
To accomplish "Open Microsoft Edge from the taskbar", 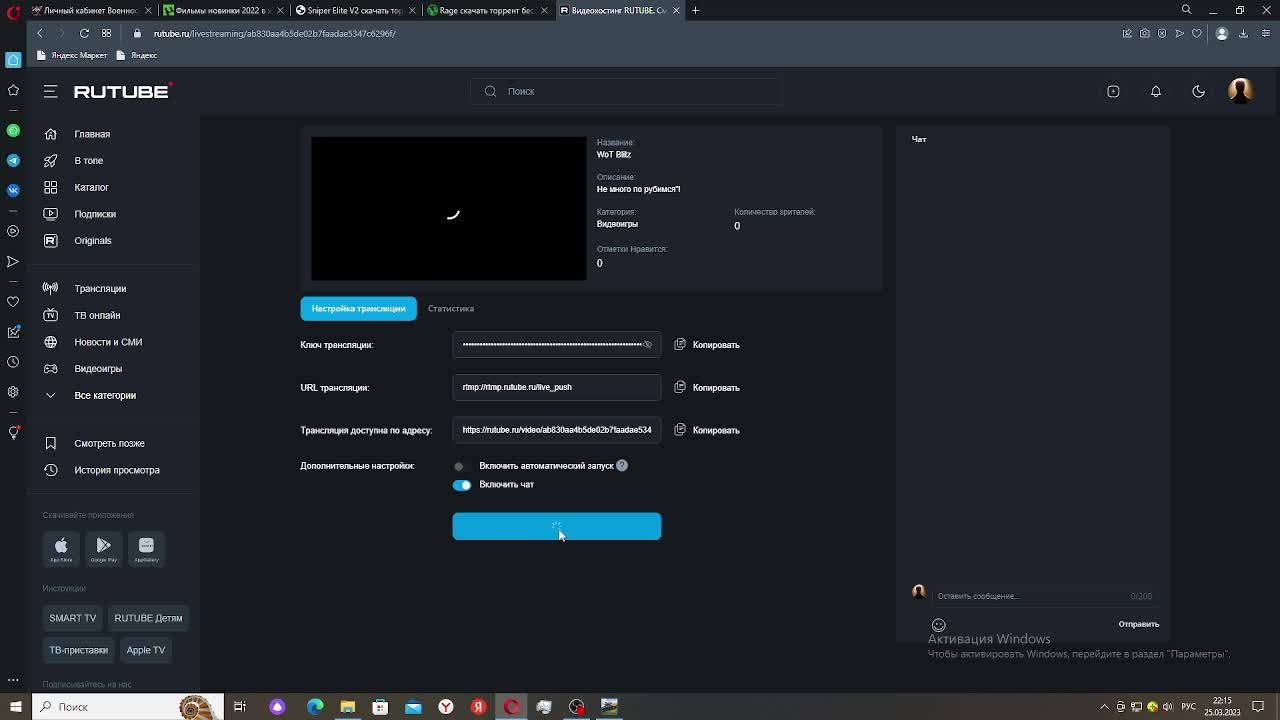I will pos(315,707).
